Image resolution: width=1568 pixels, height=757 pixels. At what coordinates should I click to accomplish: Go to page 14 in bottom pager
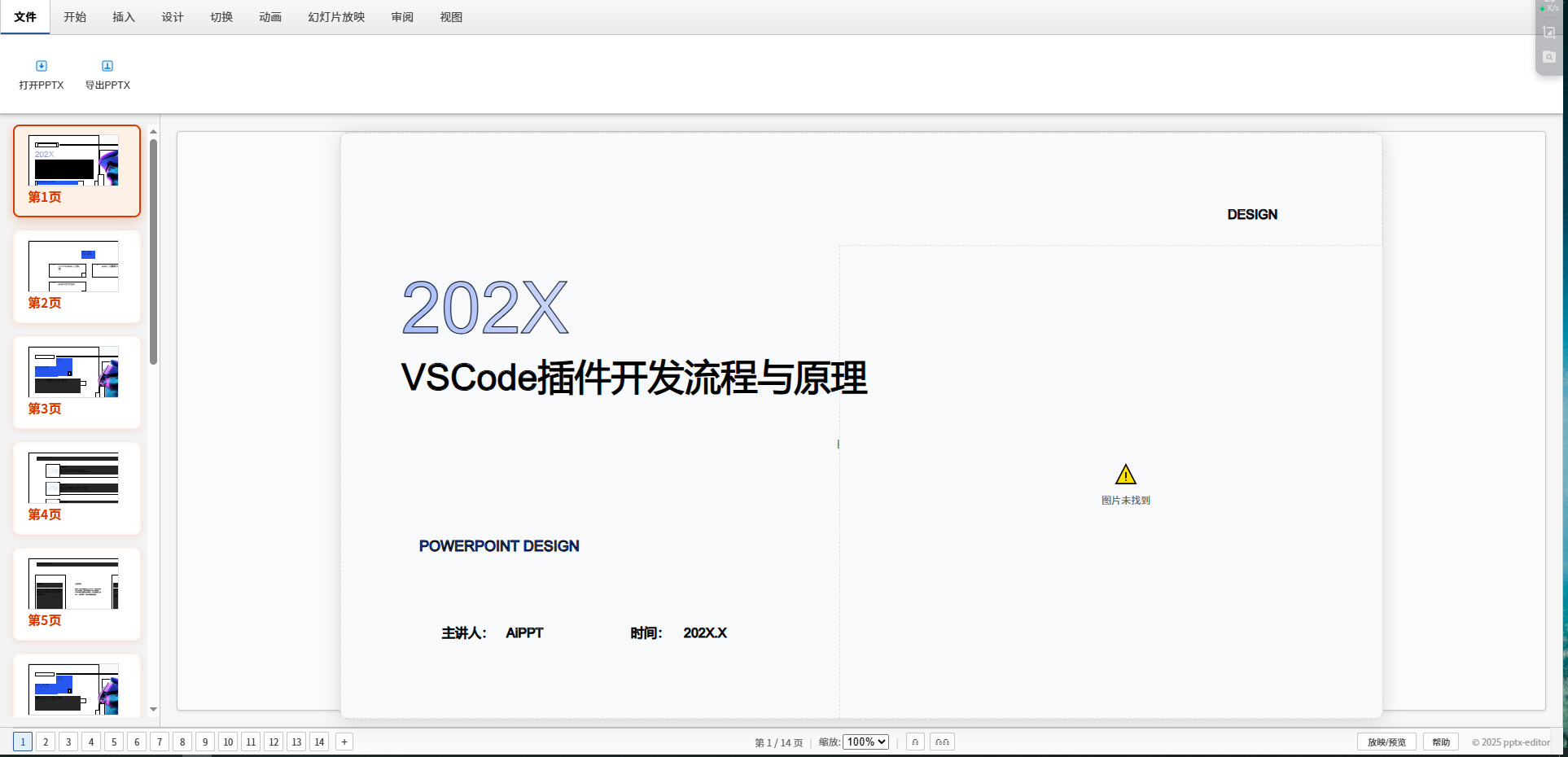(x=319, y=742)
